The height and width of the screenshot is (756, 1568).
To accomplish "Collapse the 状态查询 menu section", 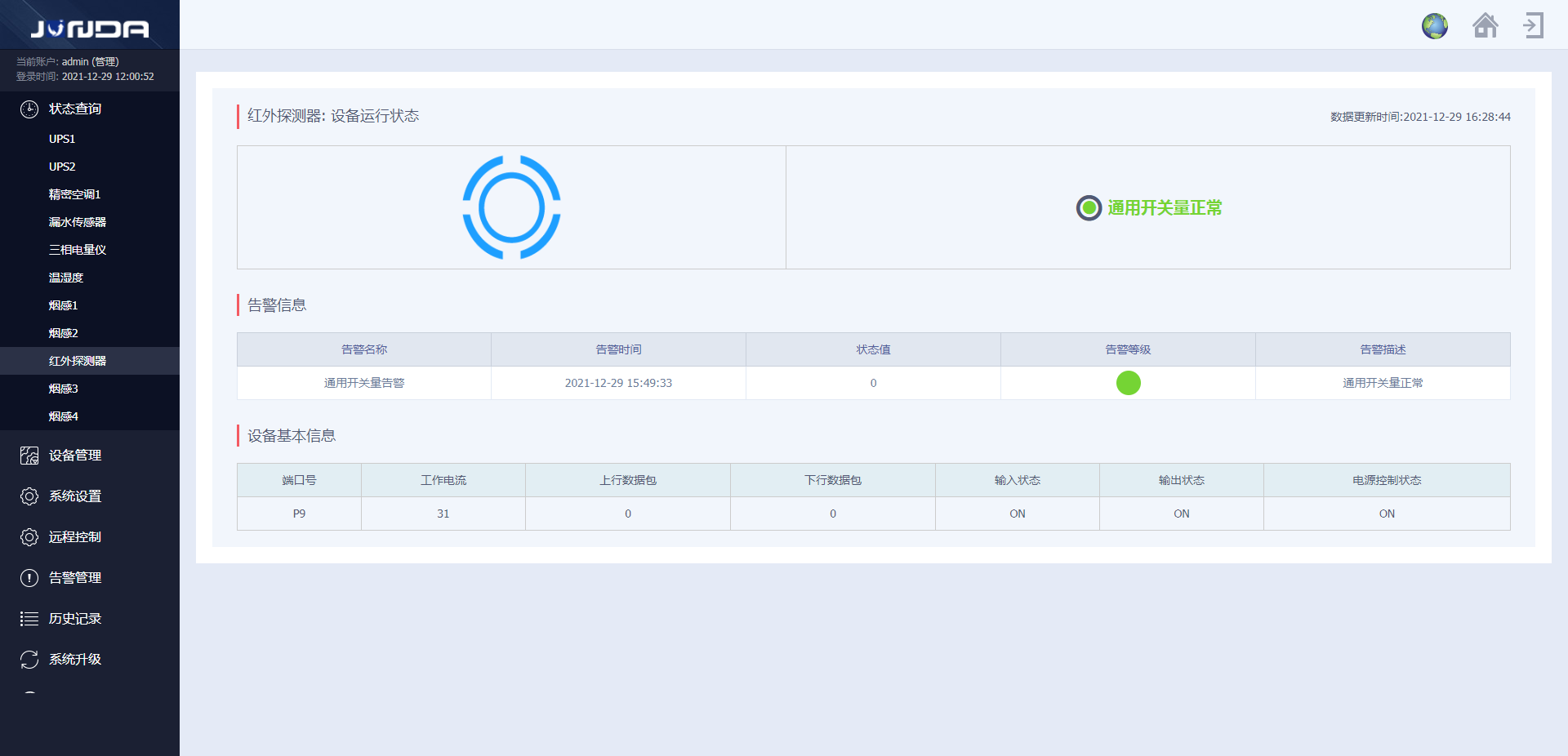I will [x=75, y=109].
